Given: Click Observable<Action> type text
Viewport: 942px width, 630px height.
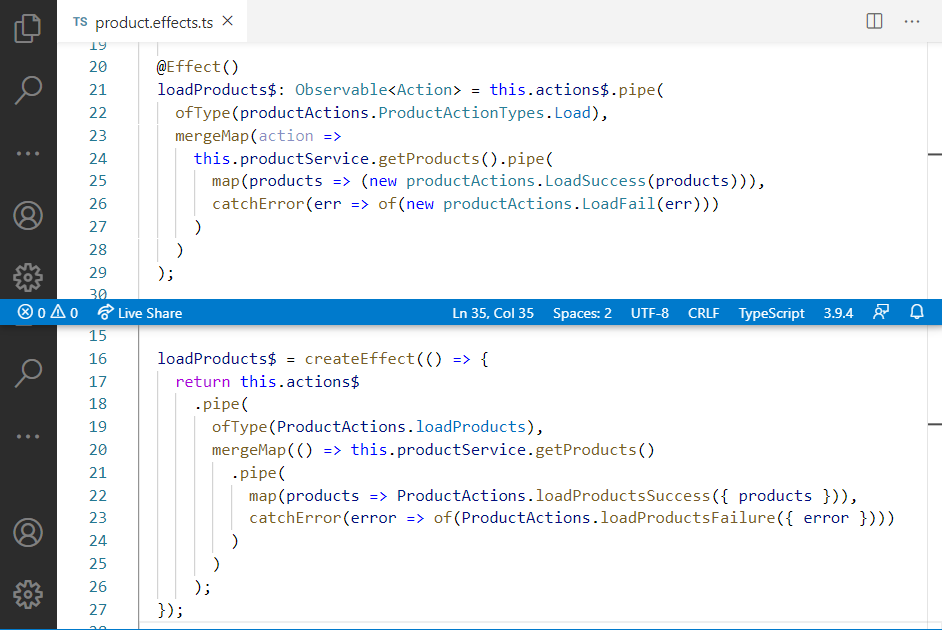Looking at the screenshot, I should tap(378, 90).
